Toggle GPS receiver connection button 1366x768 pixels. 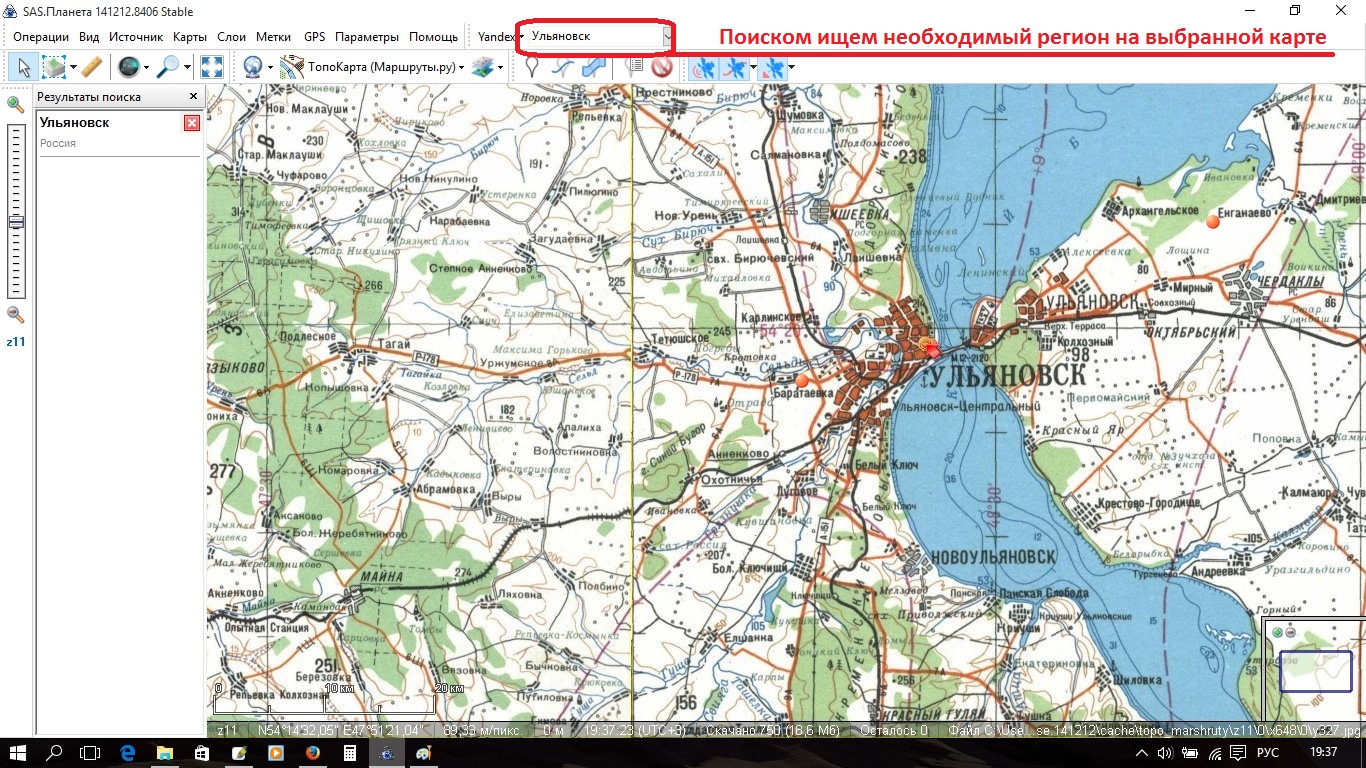click(x=704, y=67)
